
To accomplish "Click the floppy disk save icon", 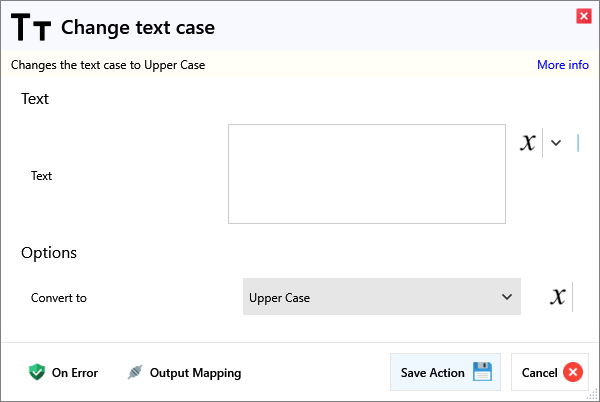I will point(482,372).
